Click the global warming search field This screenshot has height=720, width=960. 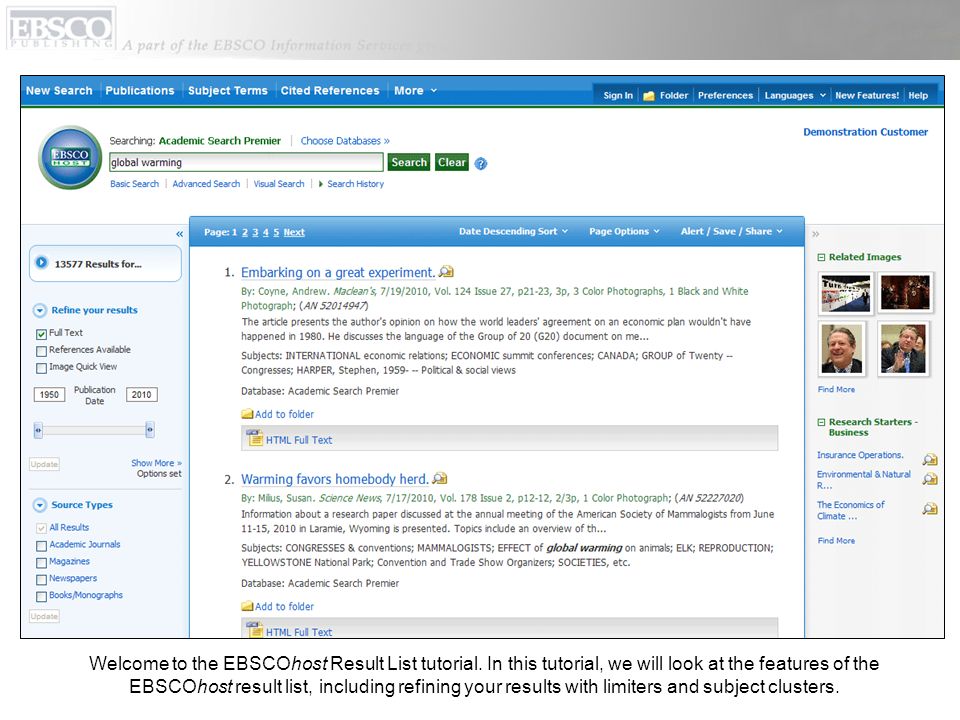(246, 162)
